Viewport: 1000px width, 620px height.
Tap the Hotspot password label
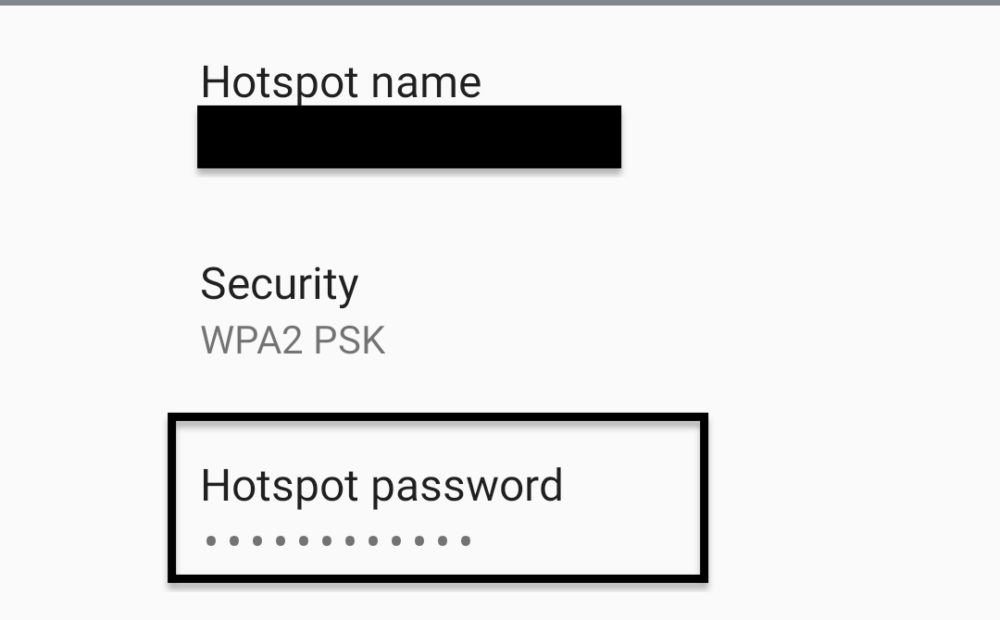[x=383, y=486]
